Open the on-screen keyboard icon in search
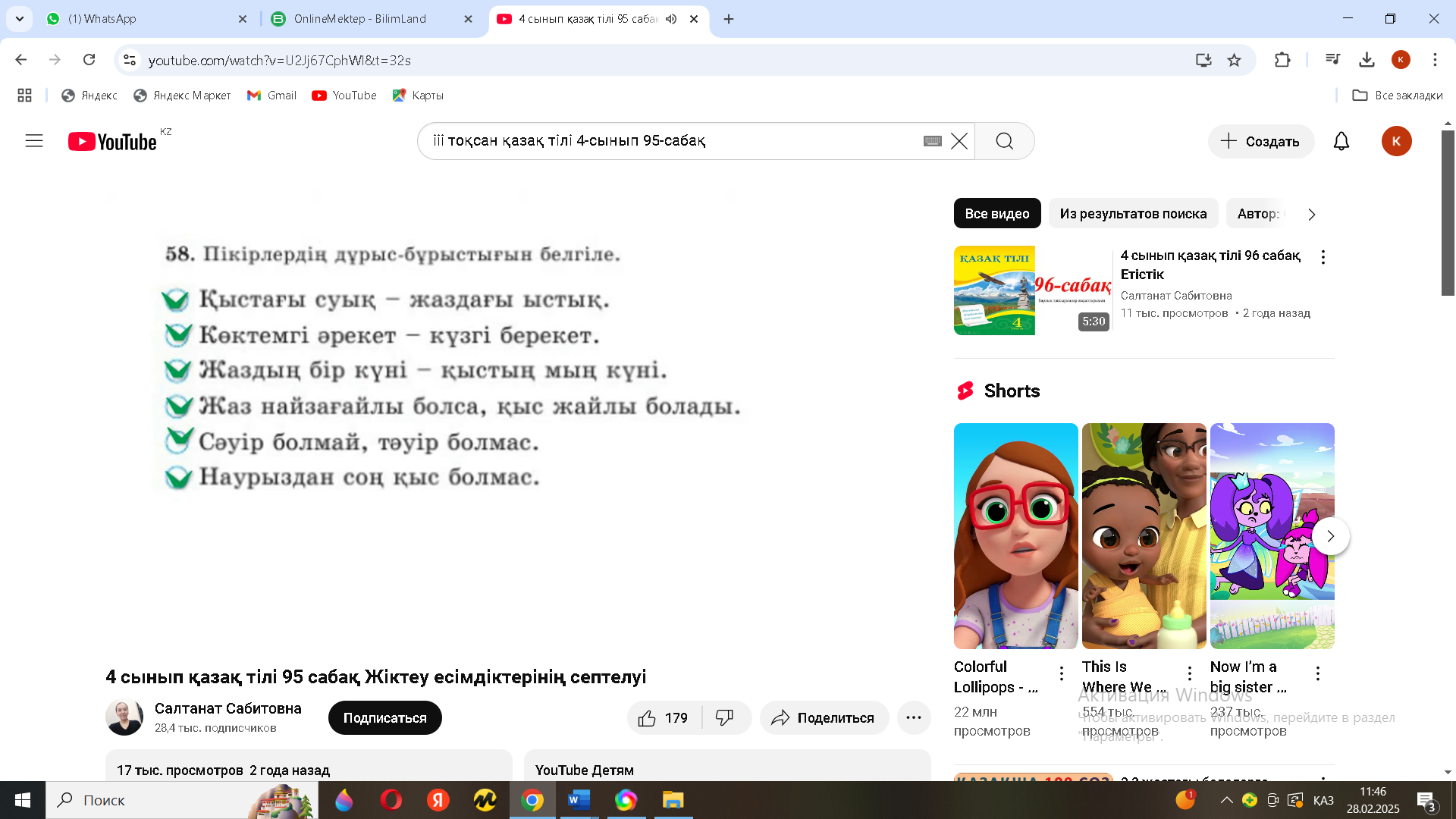 [x=932, y=141]
